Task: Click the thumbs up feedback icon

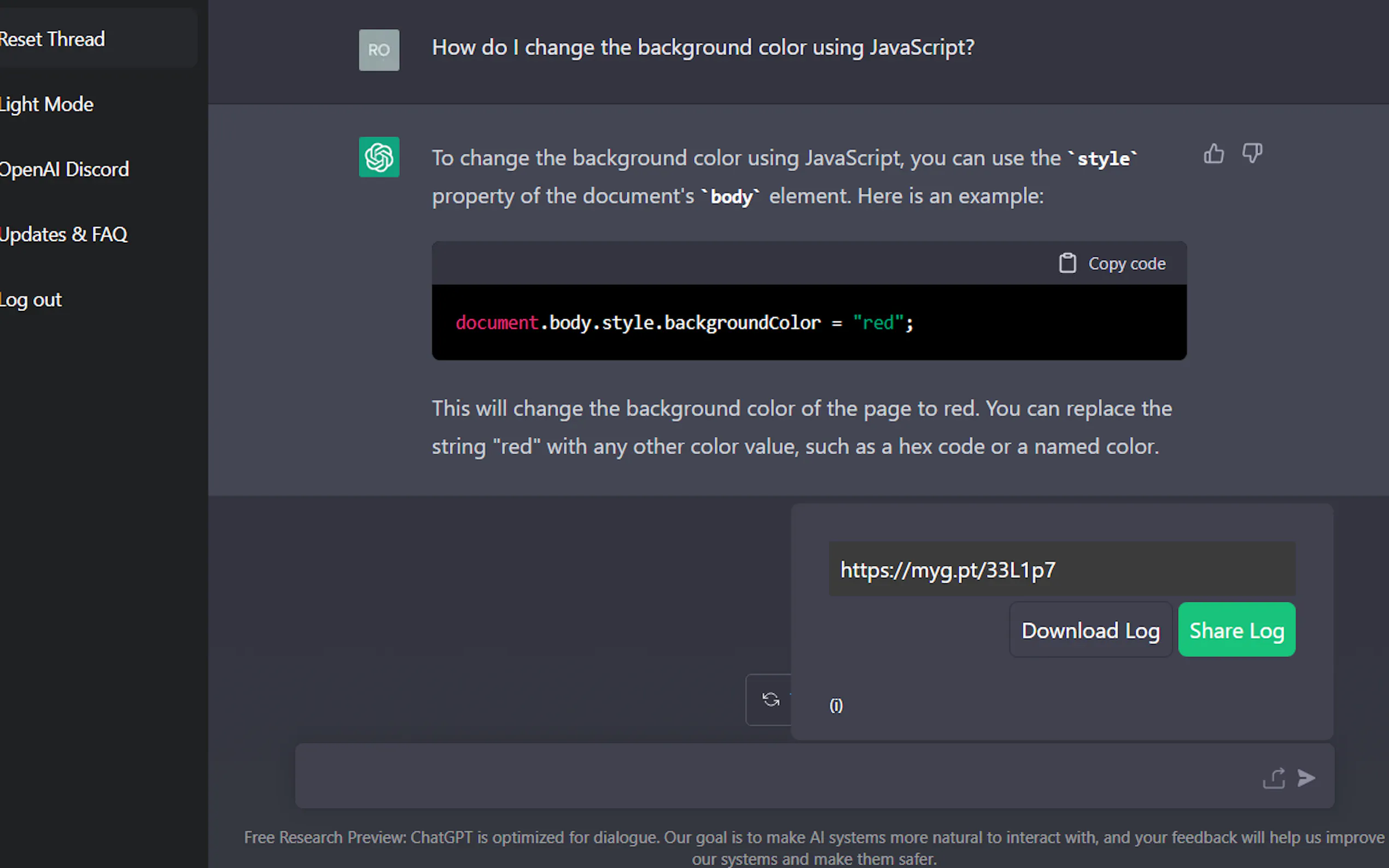Action: 1213,154
